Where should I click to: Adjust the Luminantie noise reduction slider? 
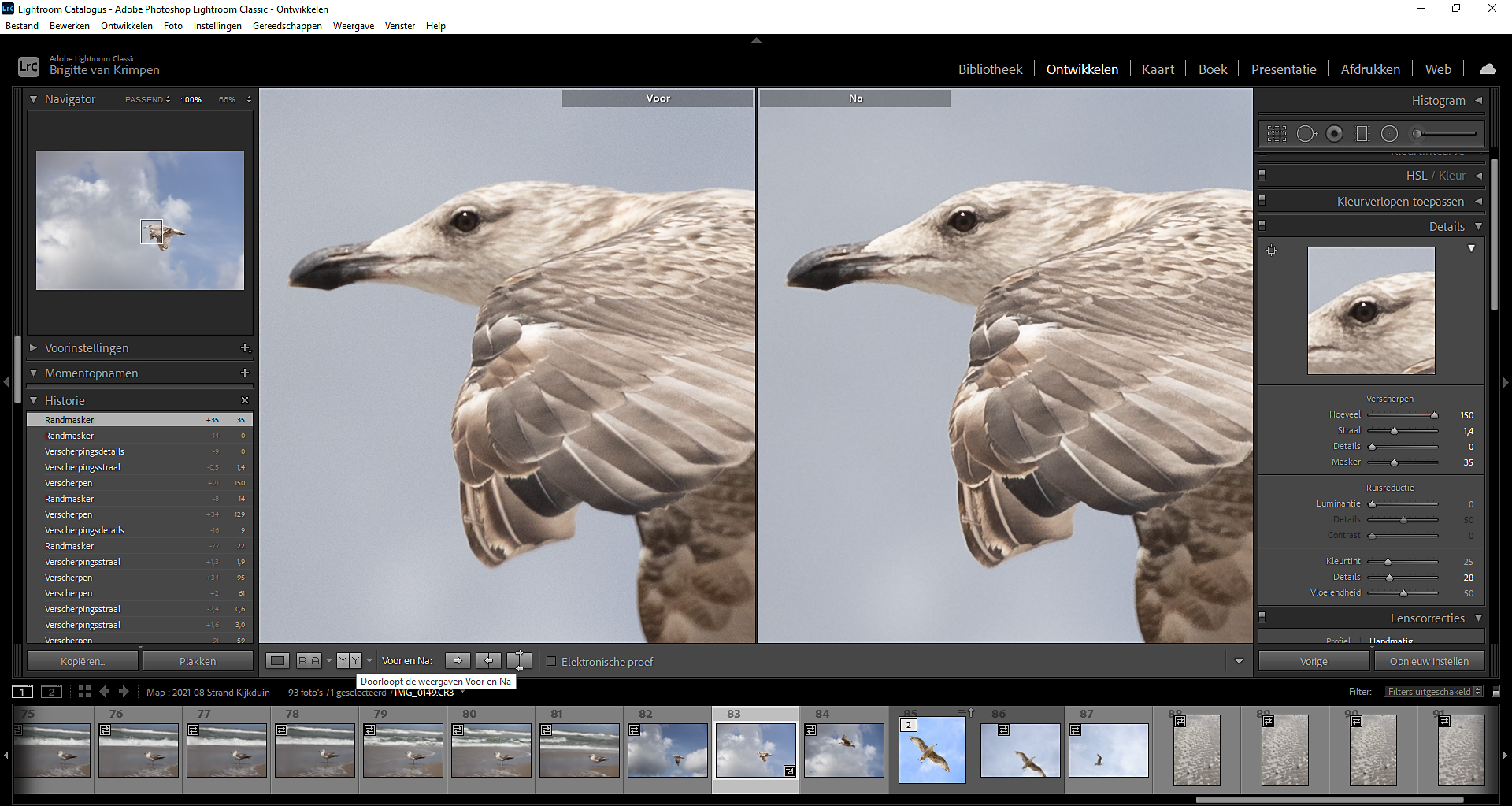1372,504
